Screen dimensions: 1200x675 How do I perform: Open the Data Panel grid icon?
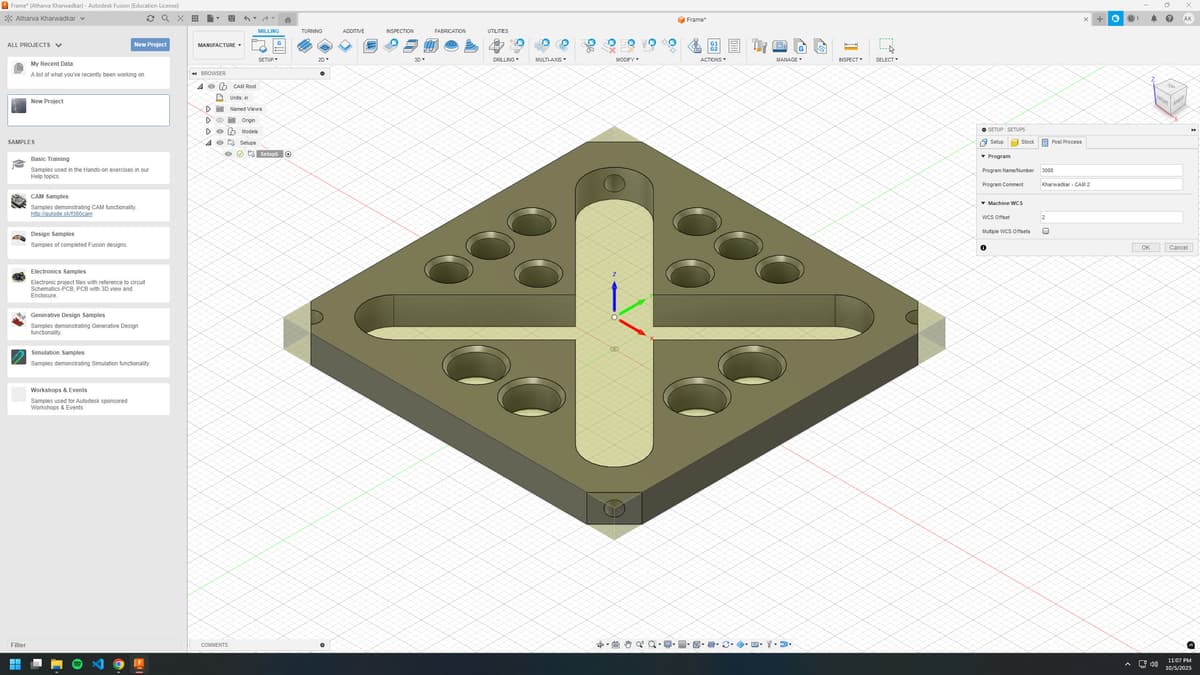194,19
